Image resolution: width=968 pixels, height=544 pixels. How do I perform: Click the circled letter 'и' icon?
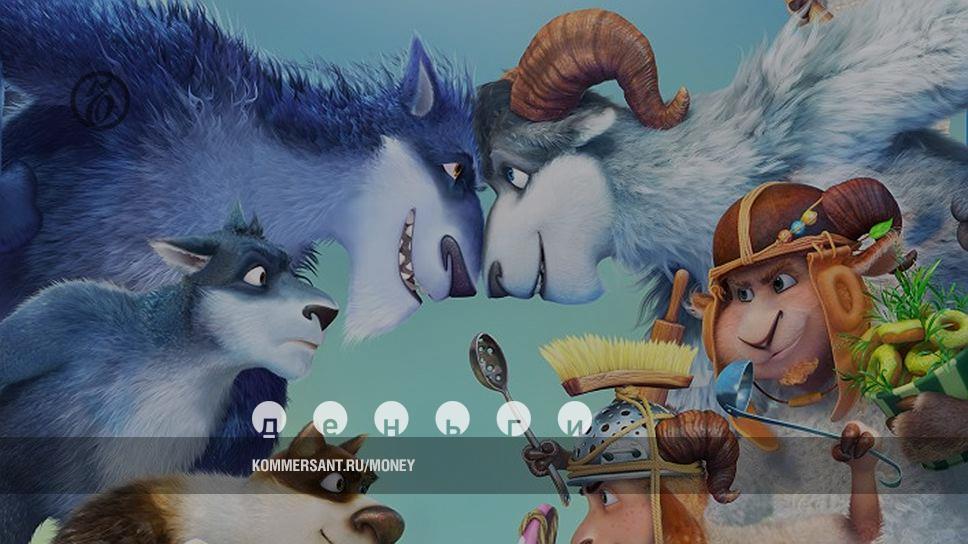click(x=575, y=420)
